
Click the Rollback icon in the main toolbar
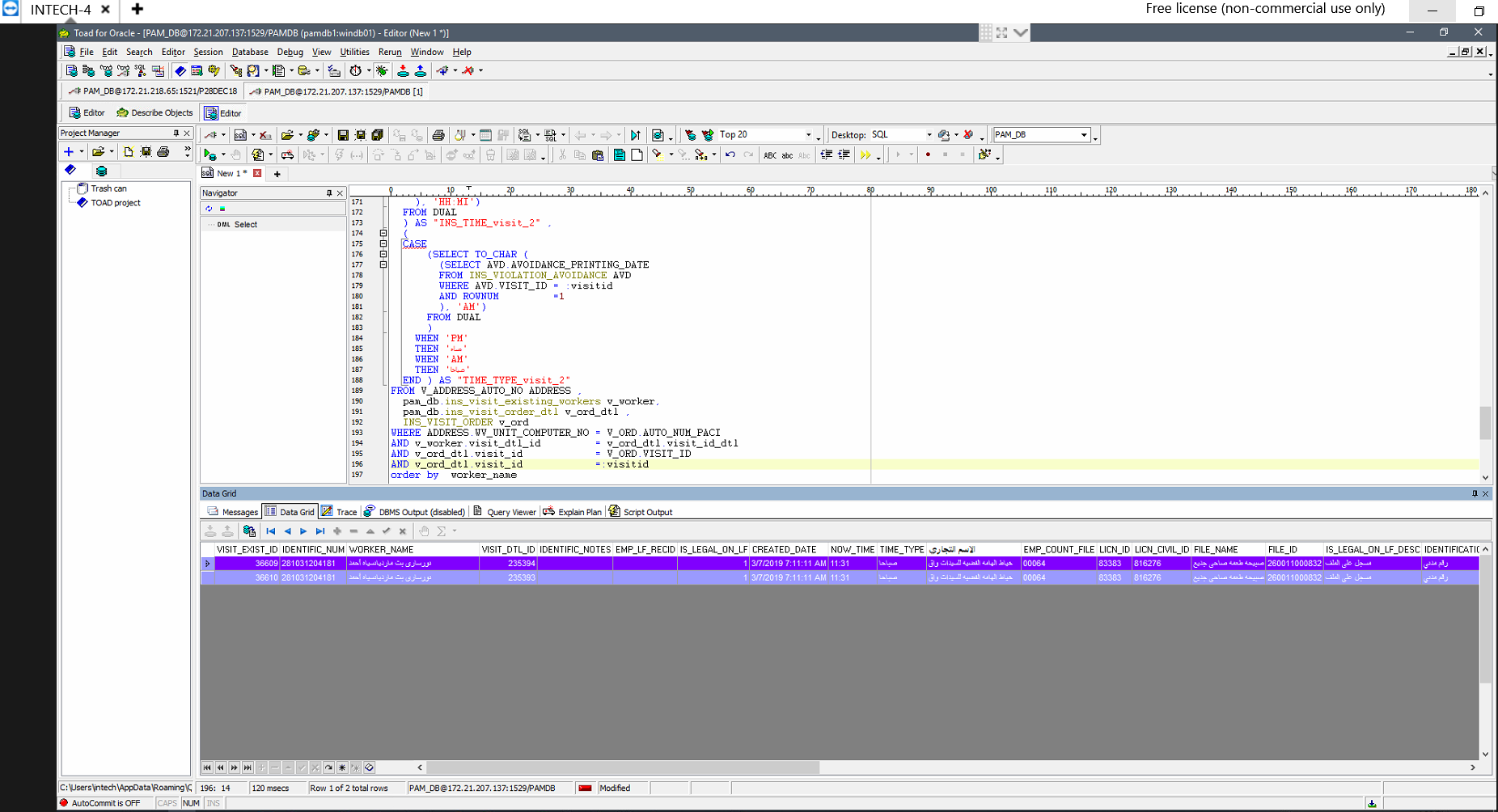point(421,71)
